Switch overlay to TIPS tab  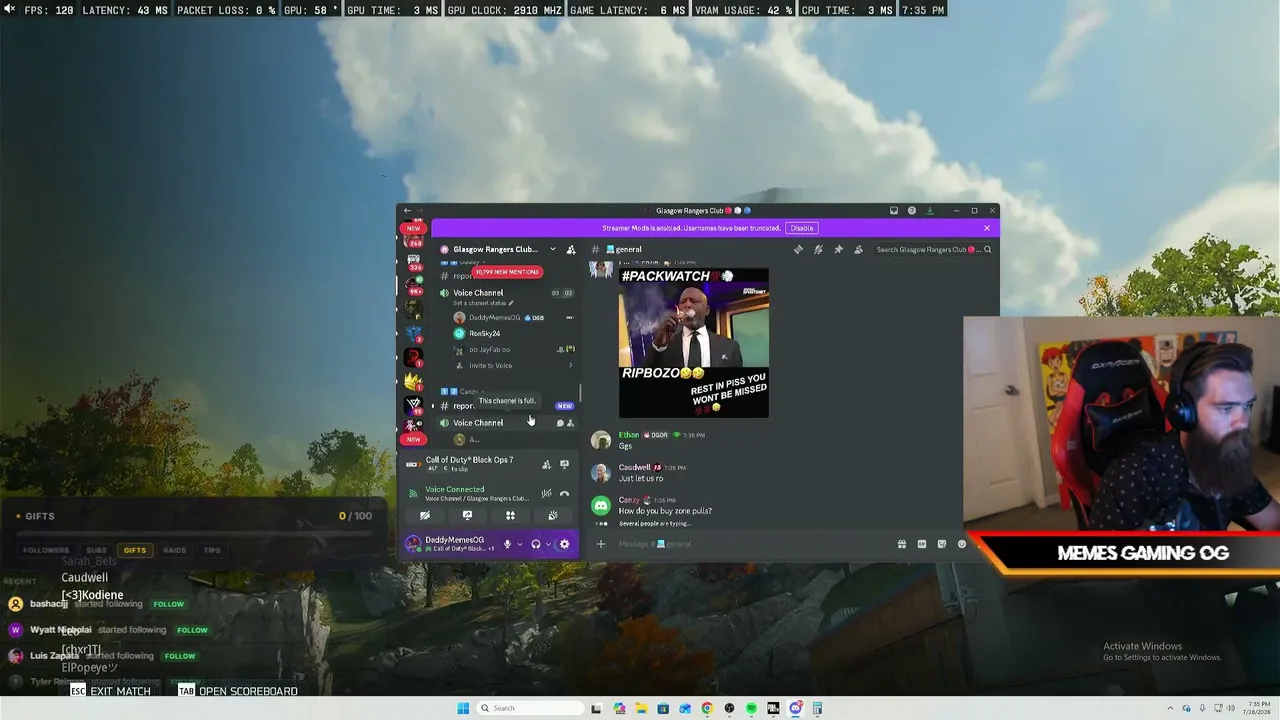coord(212,550)
